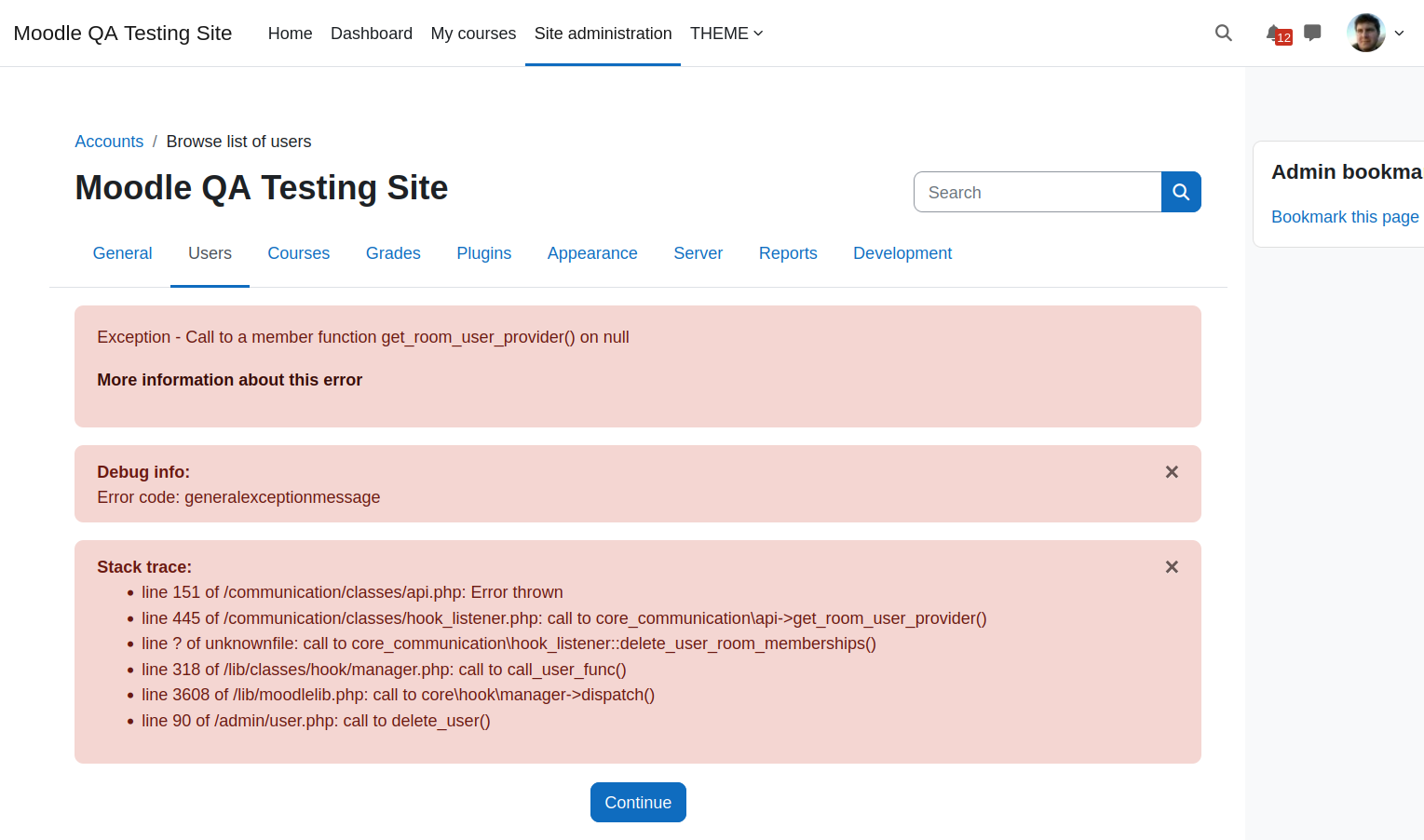1424x840 pixels.
Task: Click the line 318 hook/manager.php stack entry
Action: click(384, 670)
